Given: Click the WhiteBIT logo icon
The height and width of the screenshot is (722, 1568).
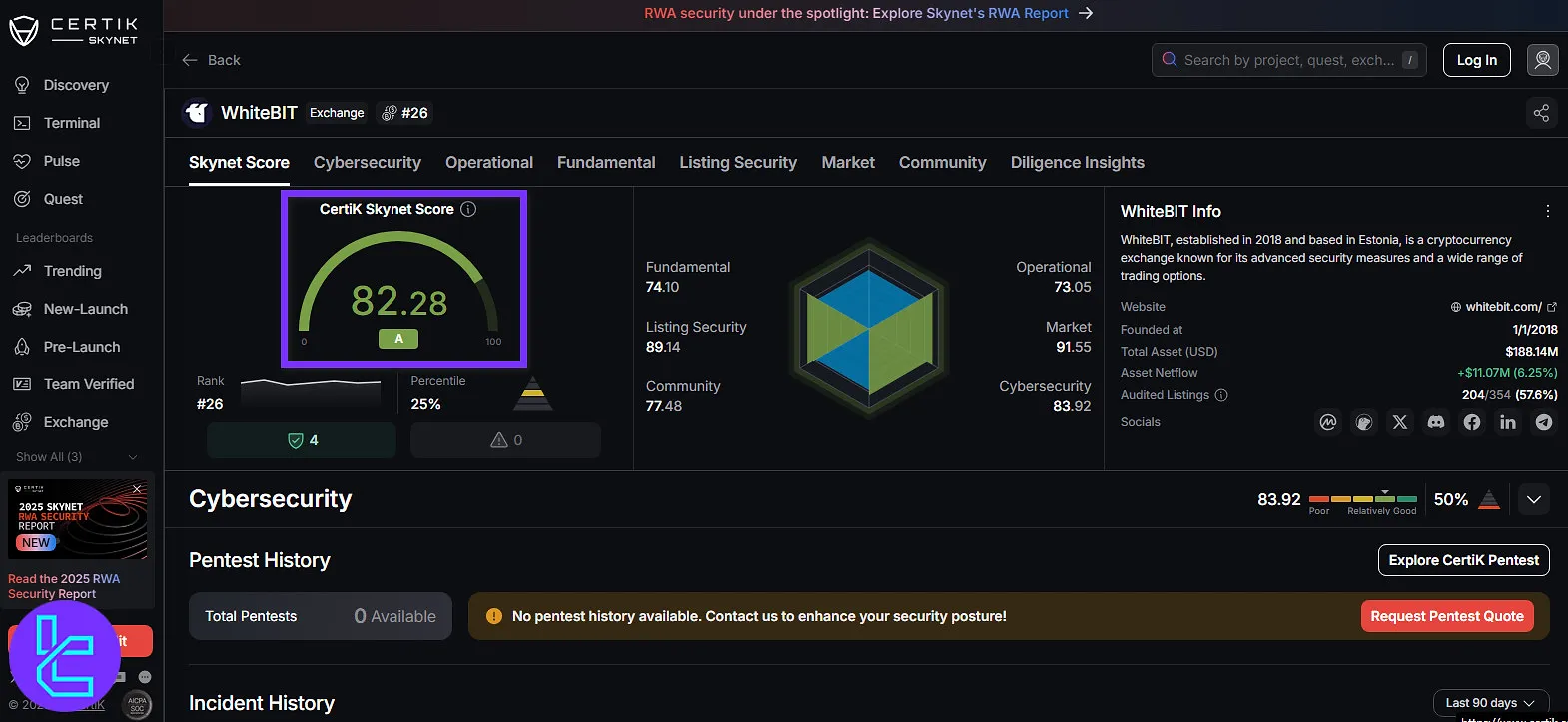Looking at the screenshot, I should [198, 113].
